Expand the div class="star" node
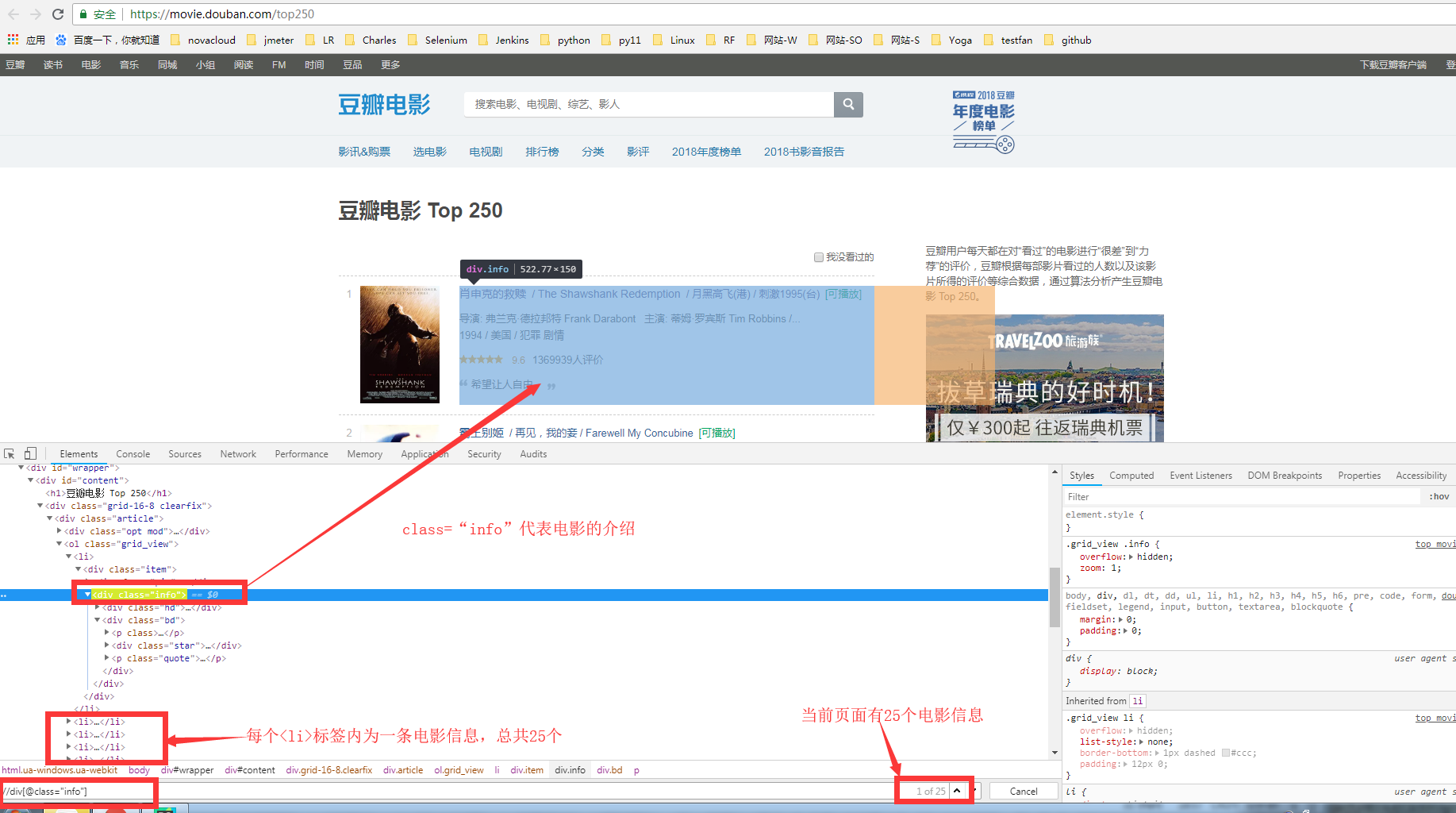 pos(107,645)
